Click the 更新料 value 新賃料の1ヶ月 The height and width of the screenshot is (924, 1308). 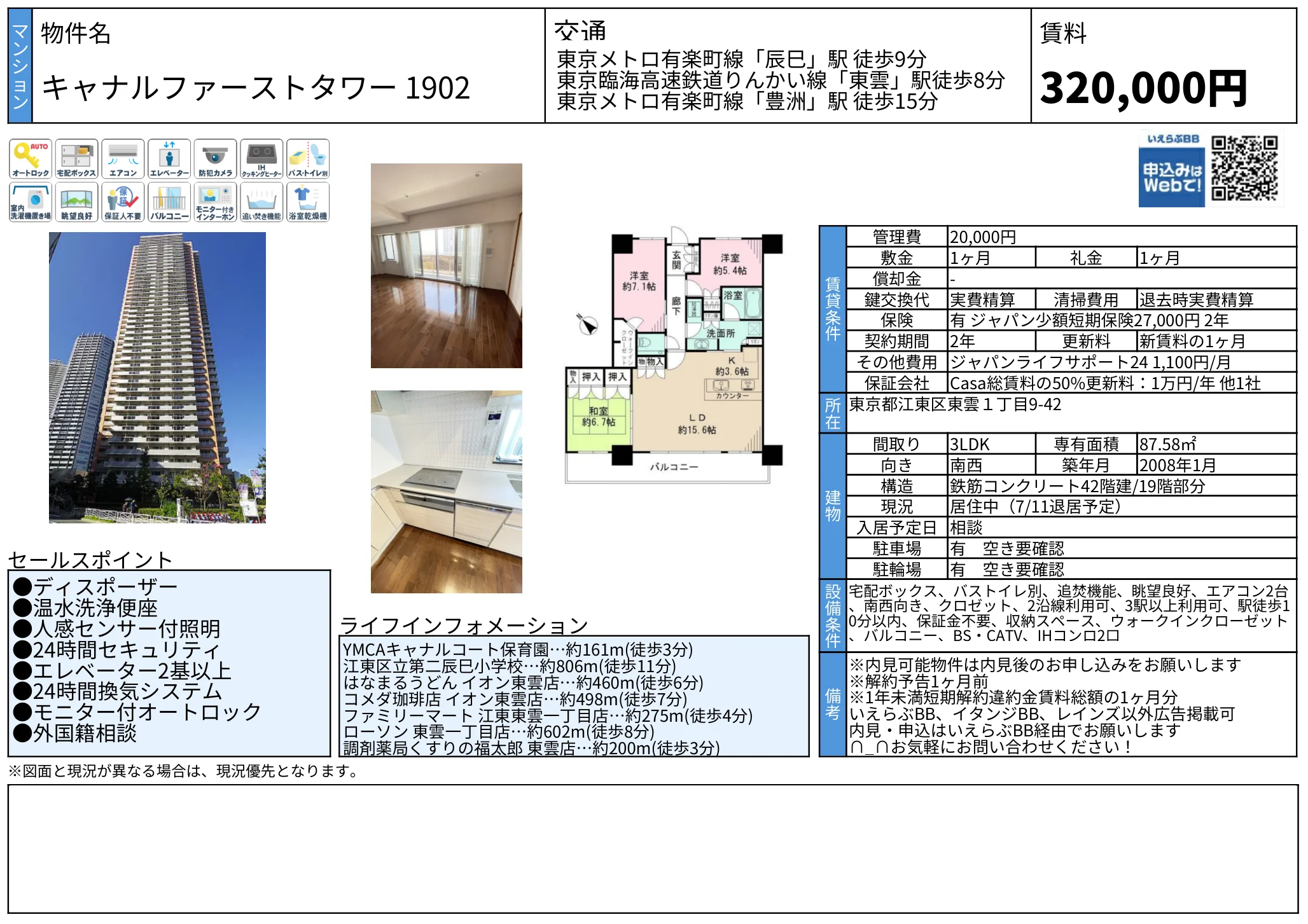coord(1216,341)
